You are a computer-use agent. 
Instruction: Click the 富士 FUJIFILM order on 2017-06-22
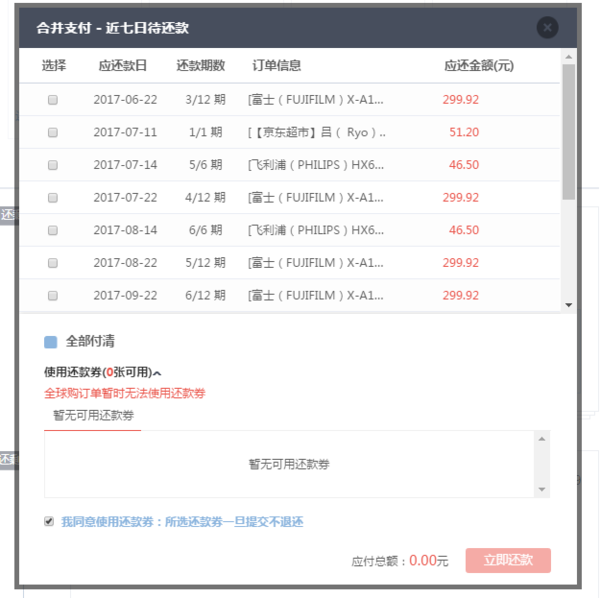pyautogui.click(x=315, y=100)
